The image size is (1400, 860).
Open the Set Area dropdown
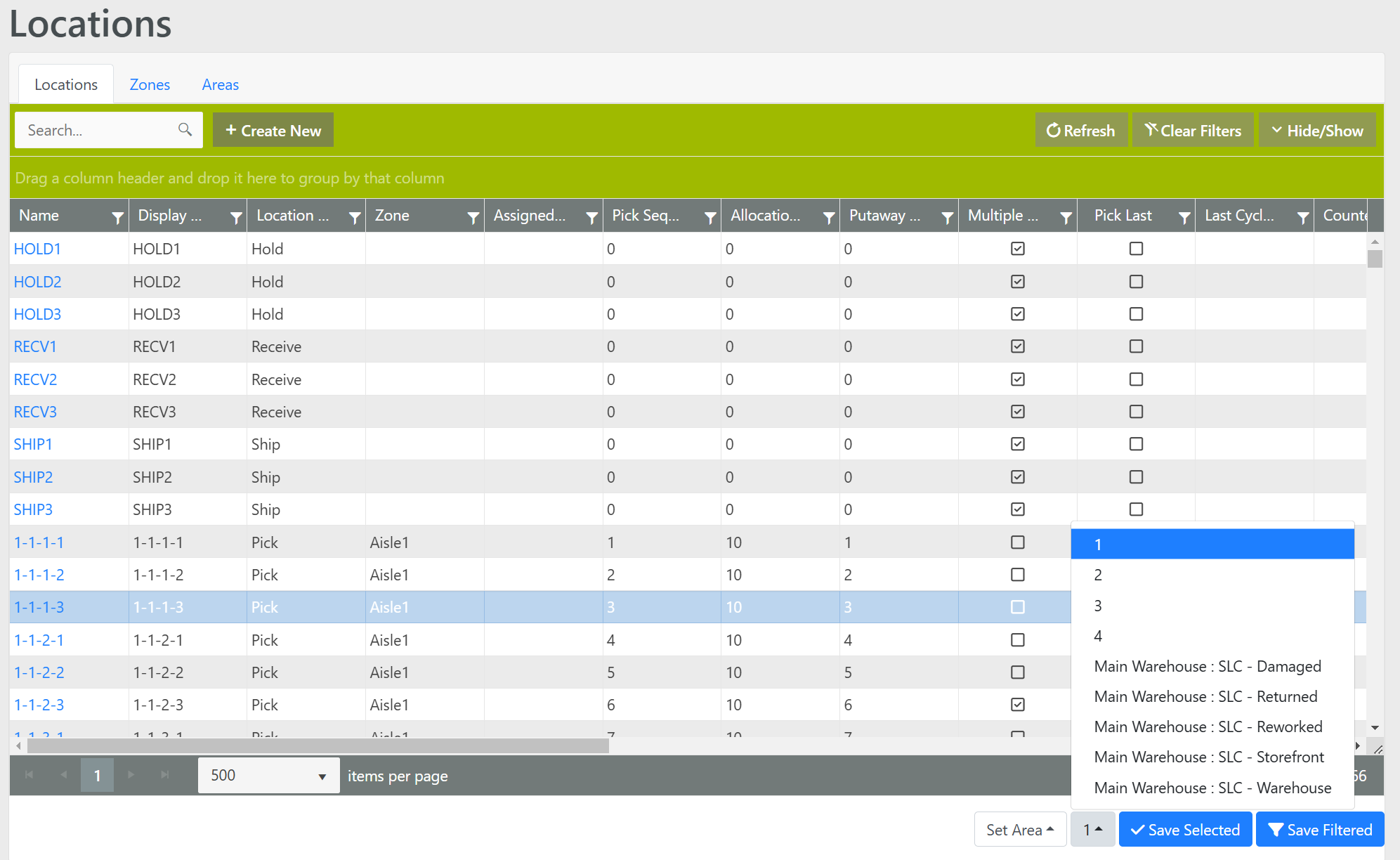point(1020,830)
